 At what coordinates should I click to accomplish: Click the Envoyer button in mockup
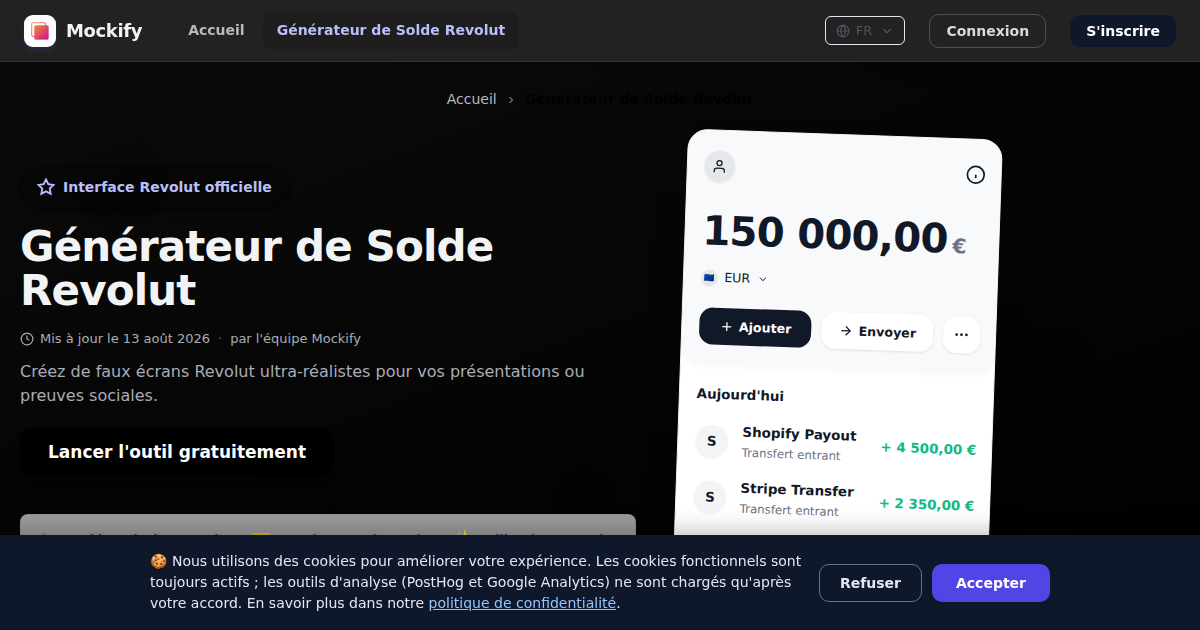point(877,332)
